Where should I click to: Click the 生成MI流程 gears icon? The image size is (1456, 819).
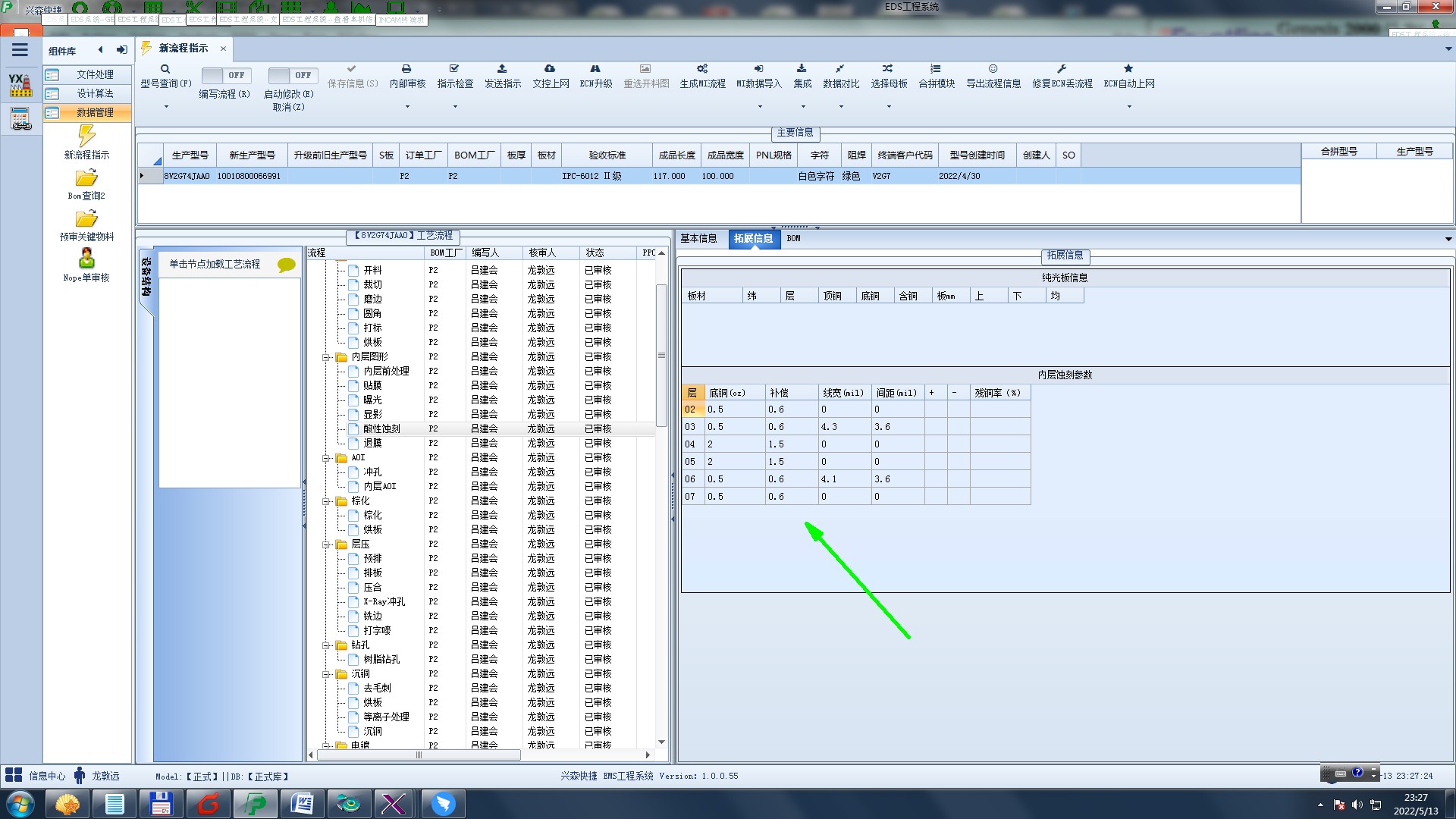[702, 69]
